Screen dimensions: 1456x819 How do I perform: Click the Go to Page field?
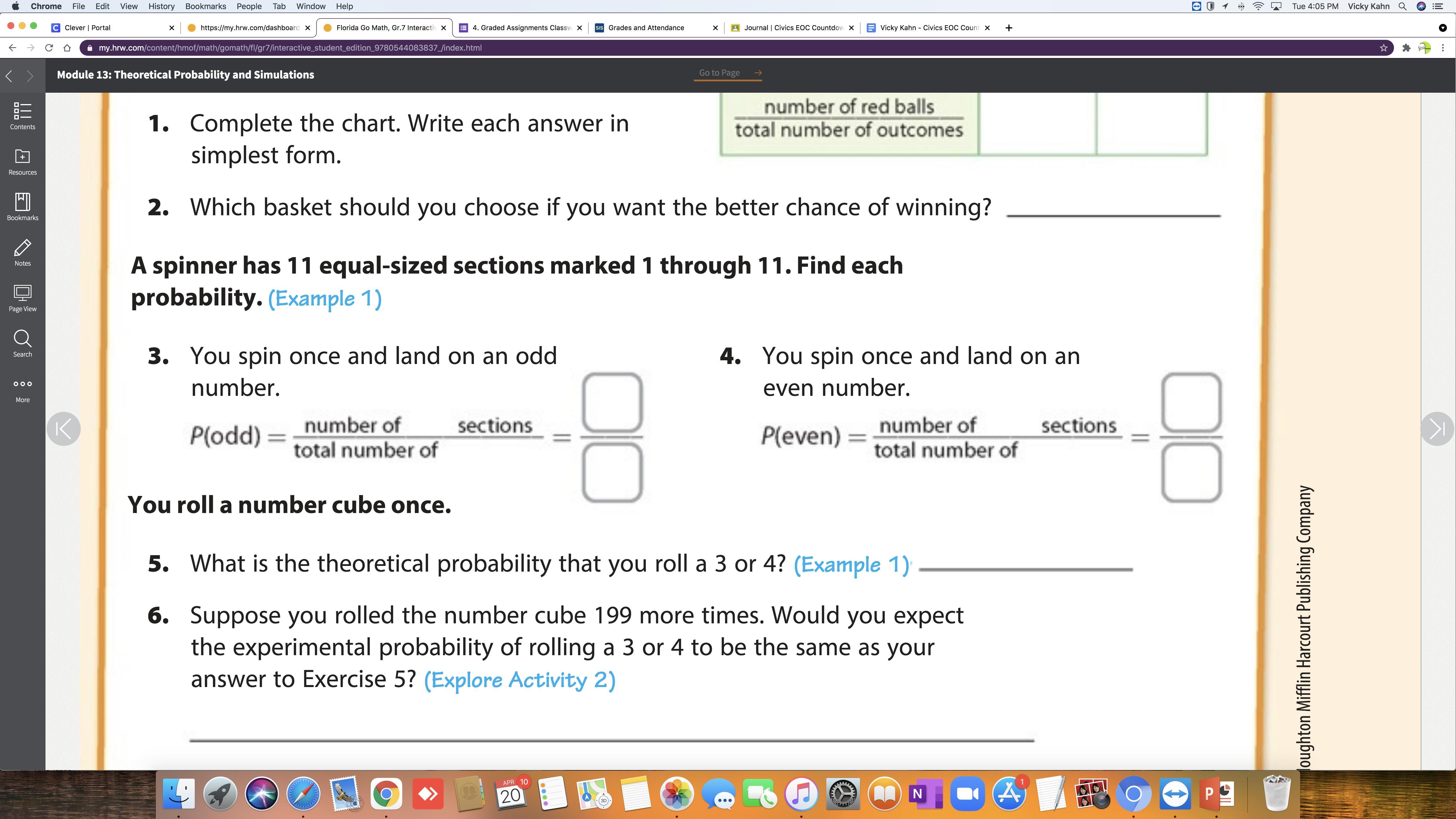(x=719, y=73)
